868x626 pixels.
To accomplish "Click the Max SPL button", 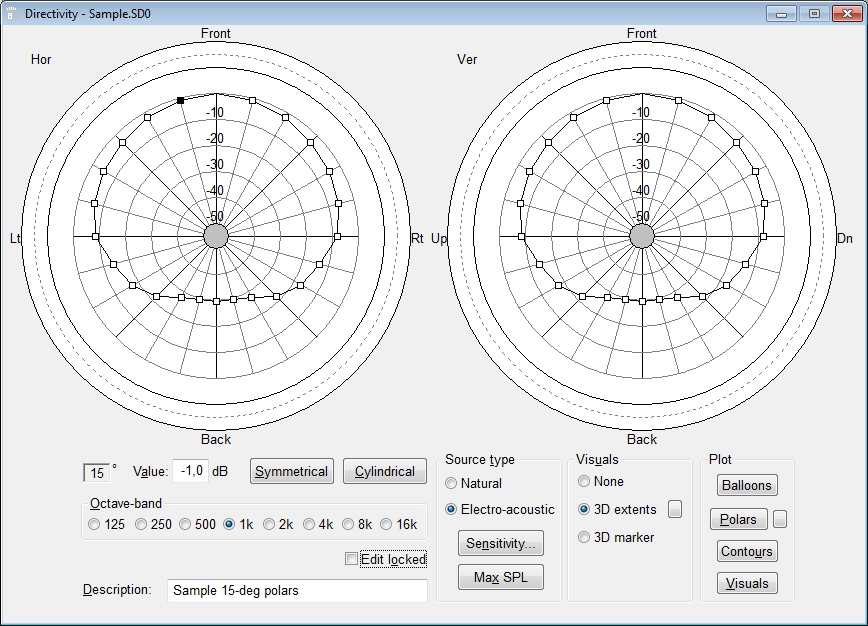I will click(500, 577).
